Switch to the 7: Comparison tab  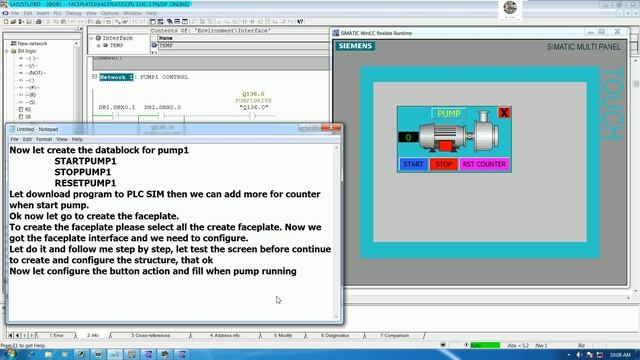pos(395,336)
